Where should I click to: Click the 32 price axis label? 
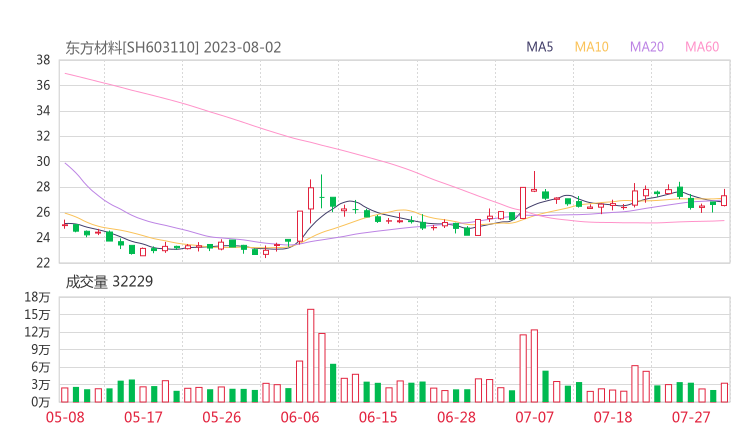43,136
